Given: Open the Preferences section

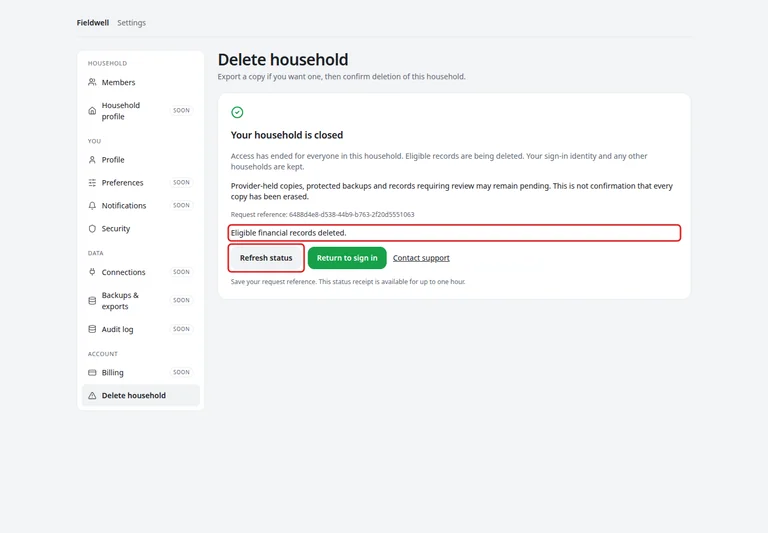Looking at the screenshot, I should 141,183.
